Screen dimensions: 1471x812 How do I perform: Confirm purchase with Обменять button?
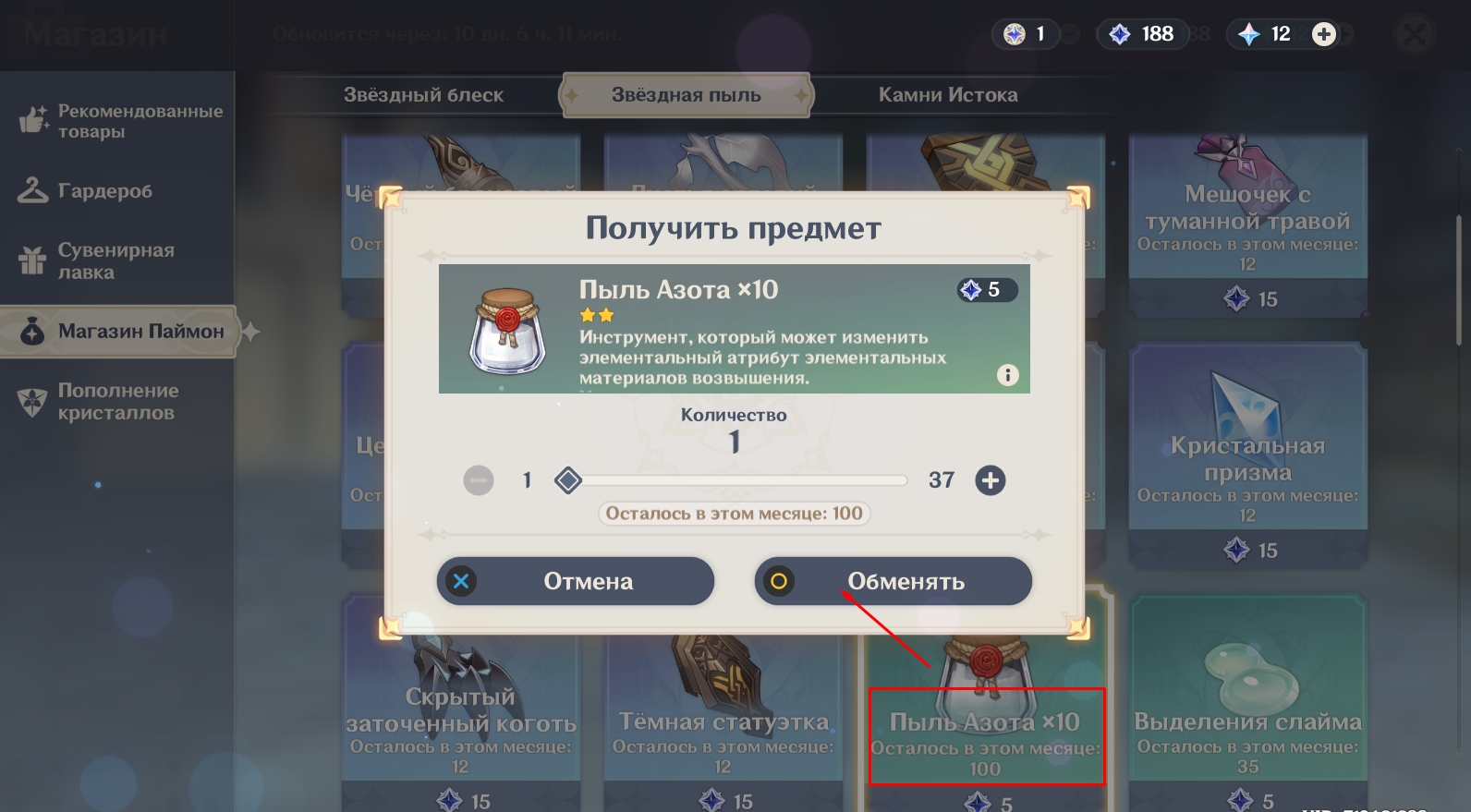coord(893,581)
